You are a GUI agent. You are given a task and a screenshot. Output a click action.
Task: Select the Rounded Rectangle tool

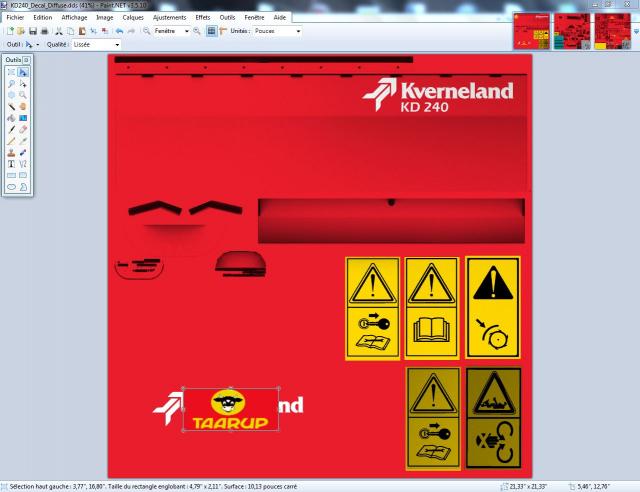[x=23, y=175]
